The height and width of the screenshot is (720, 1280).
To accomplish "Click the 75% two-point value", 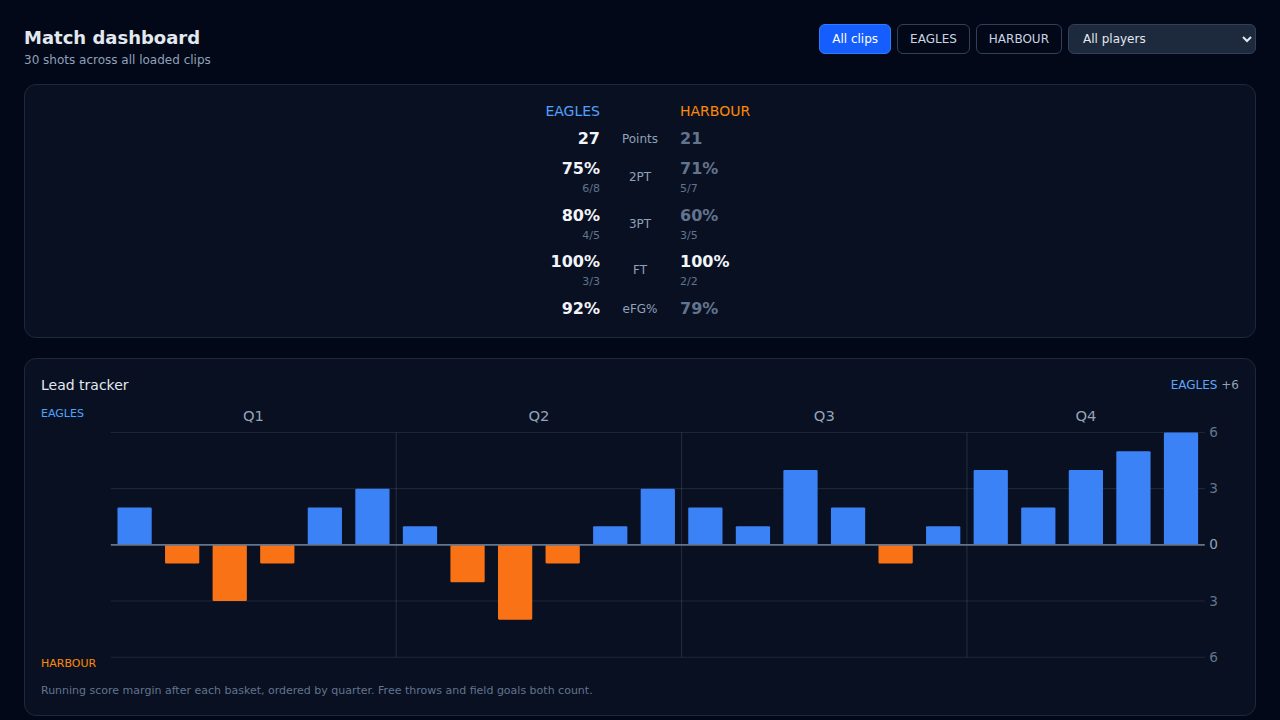I will pyautogui.click(x=581, y=168).
